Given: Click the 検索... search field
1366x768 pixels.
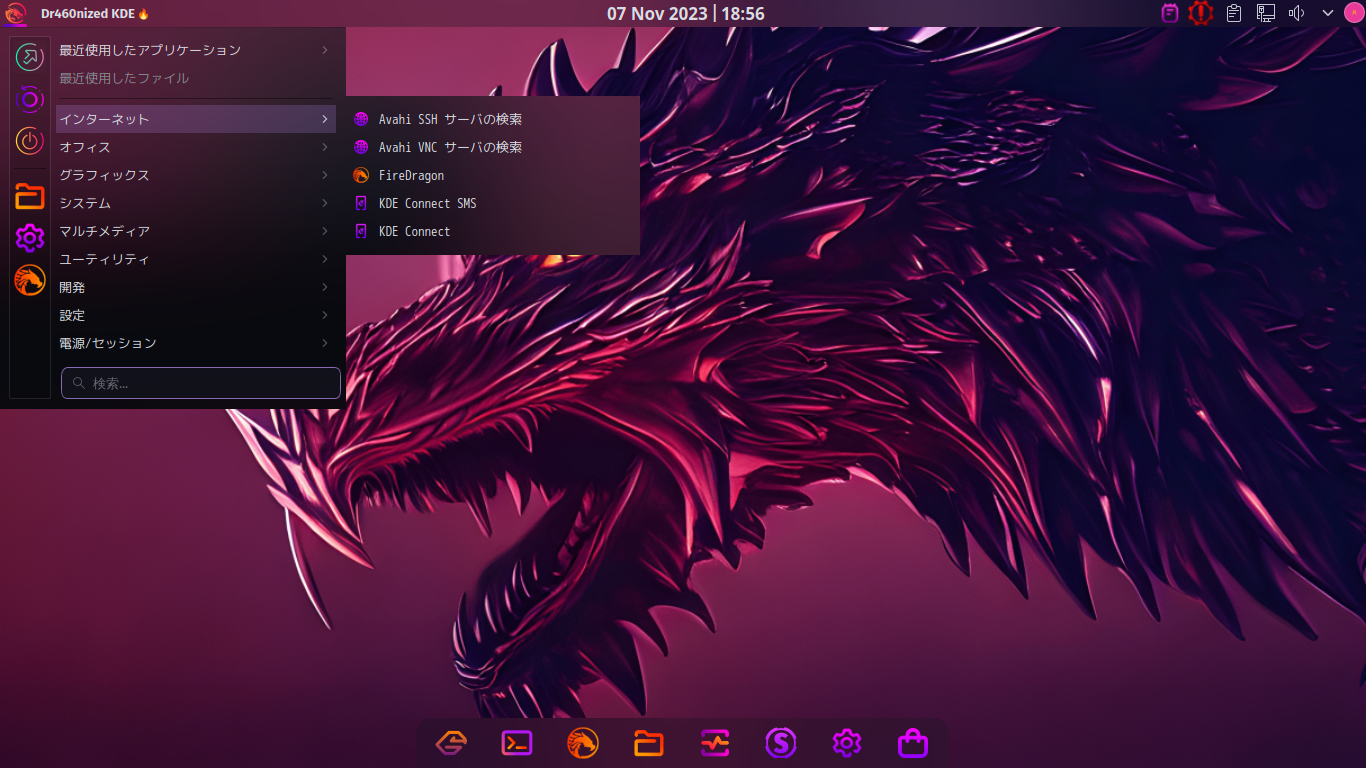Looking at the screenshot, I should pyautogui.click(x=201, y=383).
